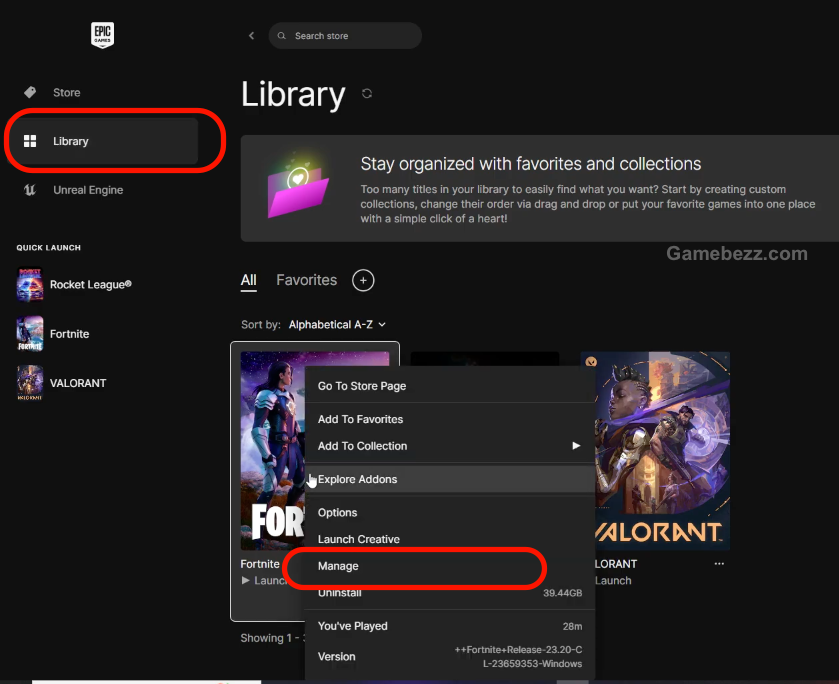
Task: Click the VALORANT game cover art
Action: 662,451
